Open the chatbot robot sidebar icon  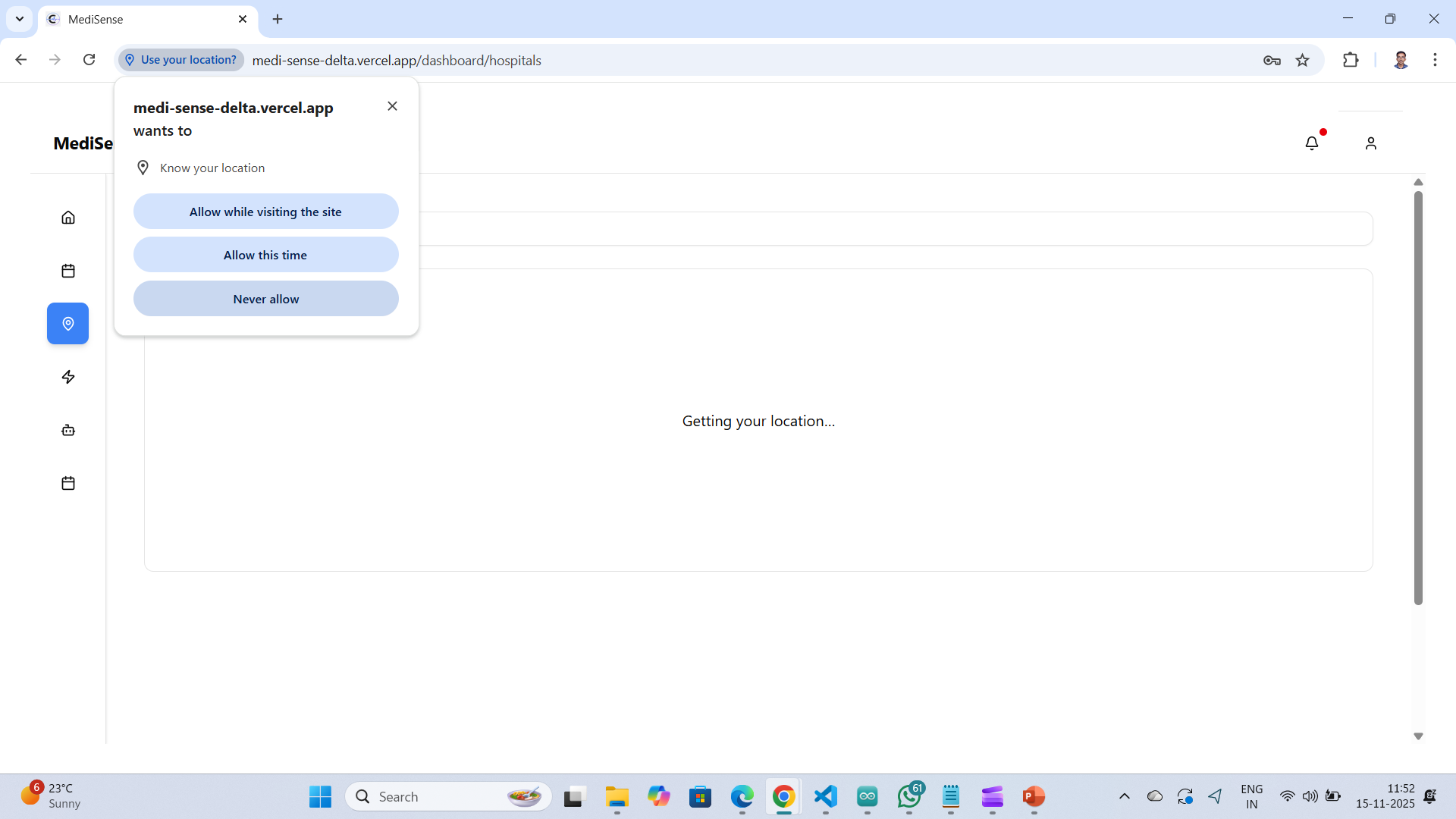pos(68,430)
